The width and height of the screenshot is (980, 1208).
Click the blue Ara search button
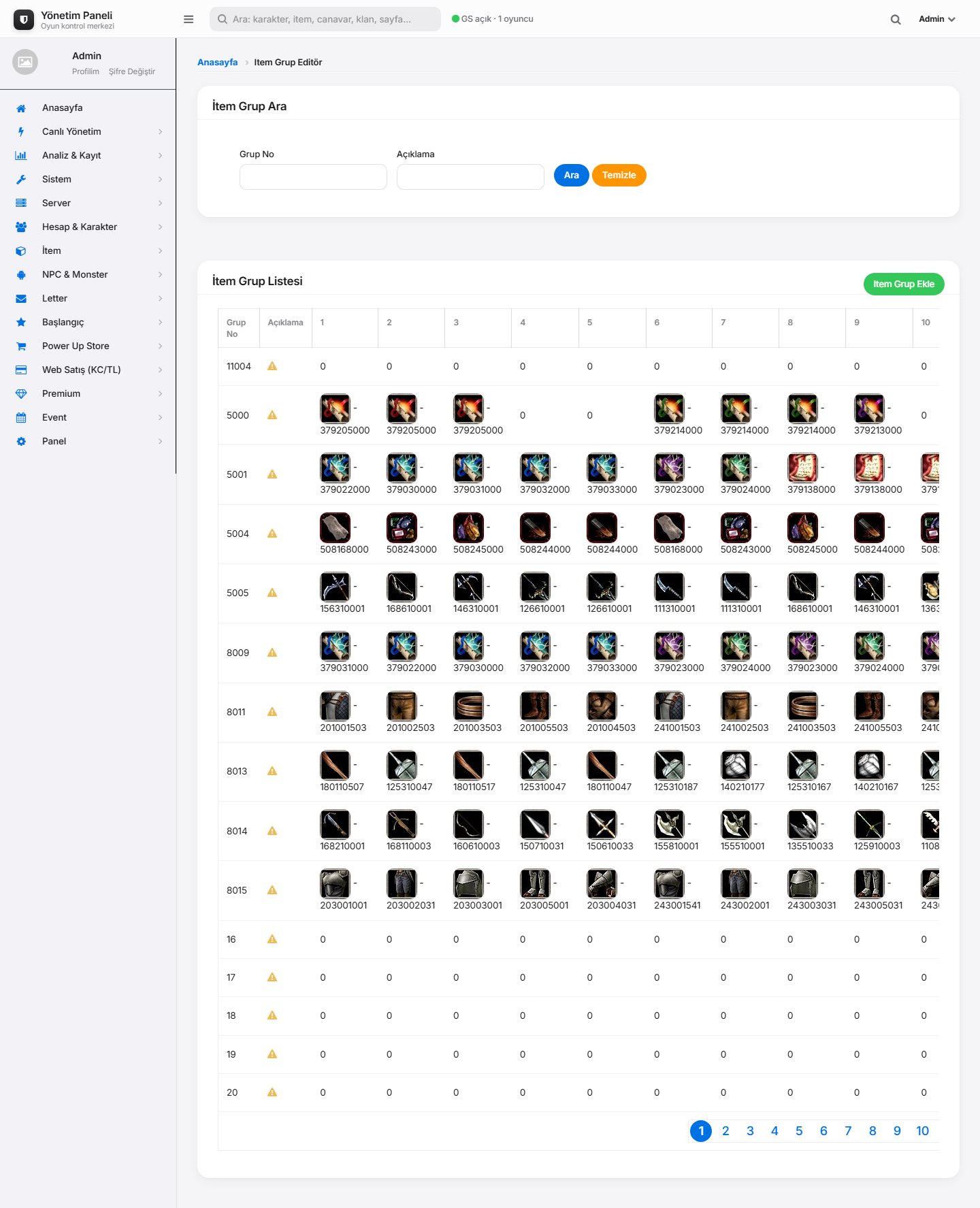click(572, 176)
